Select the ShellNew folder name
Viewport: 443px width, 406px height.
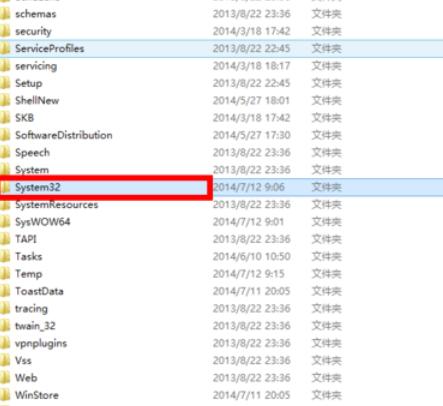coord(37,101)
